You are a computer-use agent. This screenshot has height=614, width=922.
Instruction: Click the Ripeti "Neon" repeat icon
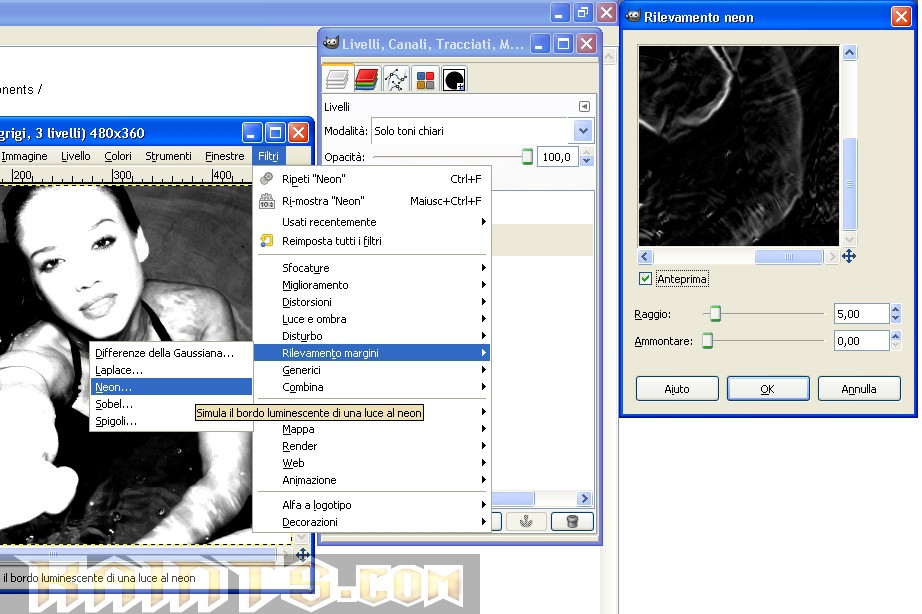(266, 178)
